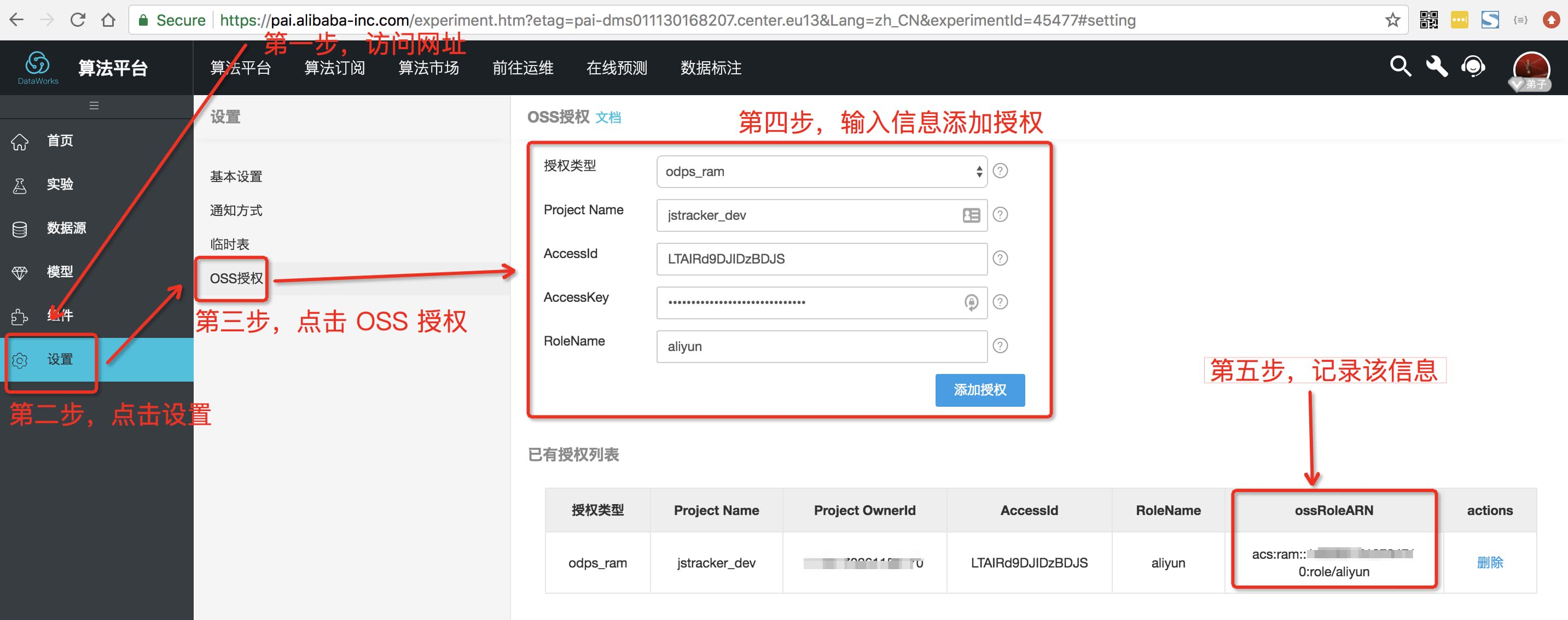Click into the RoleName input field
This screenshot has height=620, width=1568.
[821, 346]
